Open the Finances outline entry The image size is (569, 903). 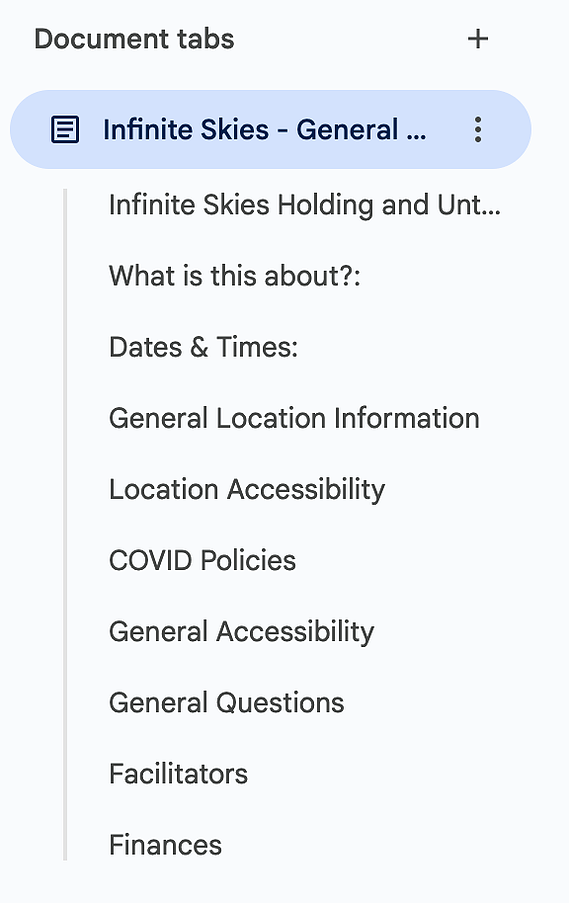click(x=165, y=845)
